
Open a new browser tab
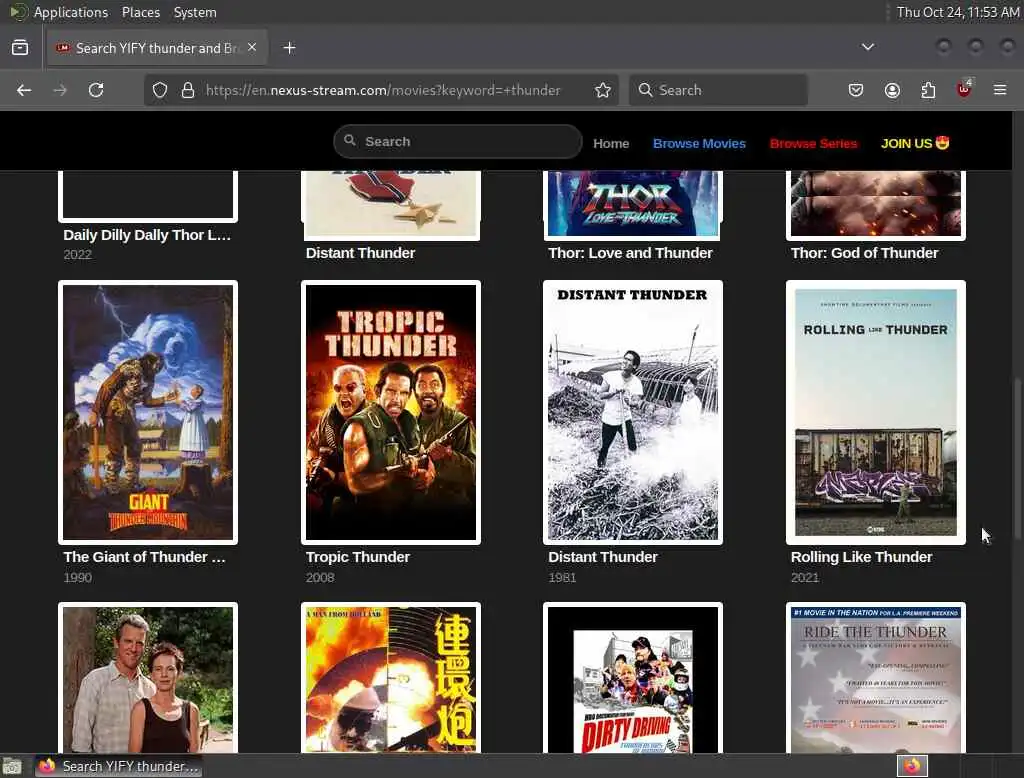coord(289,48)
